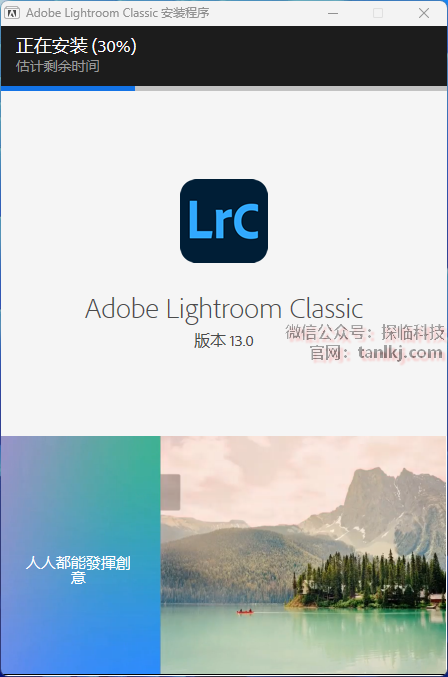Click the 正在安装 (30%) status heading
This screenshot has width=448, height=677.
pyautogui.click(x=76, y=46)
